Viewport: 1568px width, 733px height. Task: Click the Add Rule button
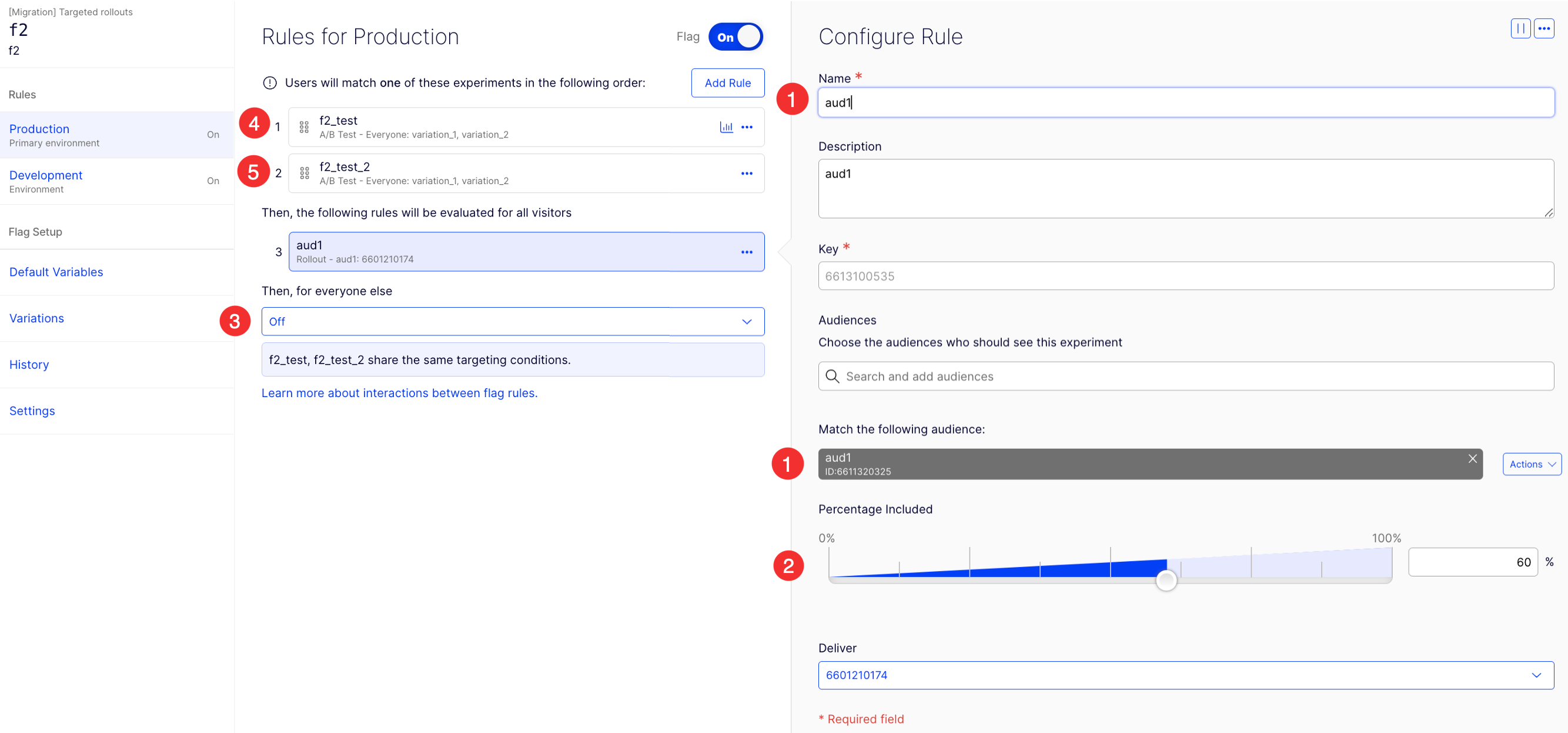pos(727,83)
